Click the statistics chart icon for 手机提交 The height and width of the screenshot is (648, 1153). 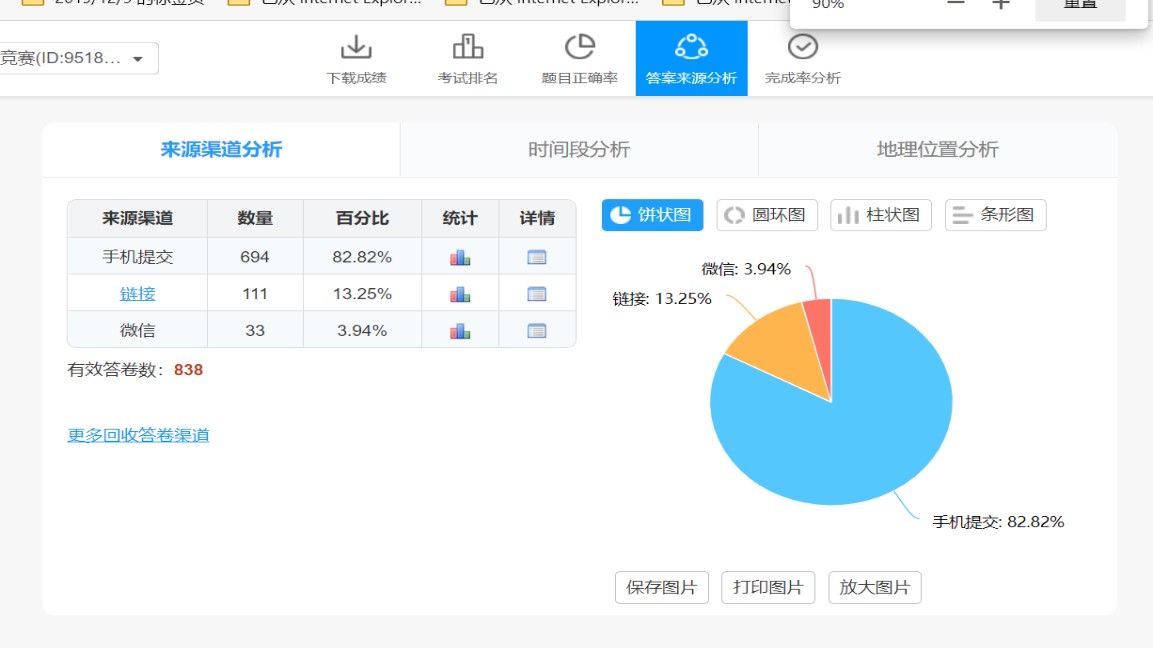[460, 257]
